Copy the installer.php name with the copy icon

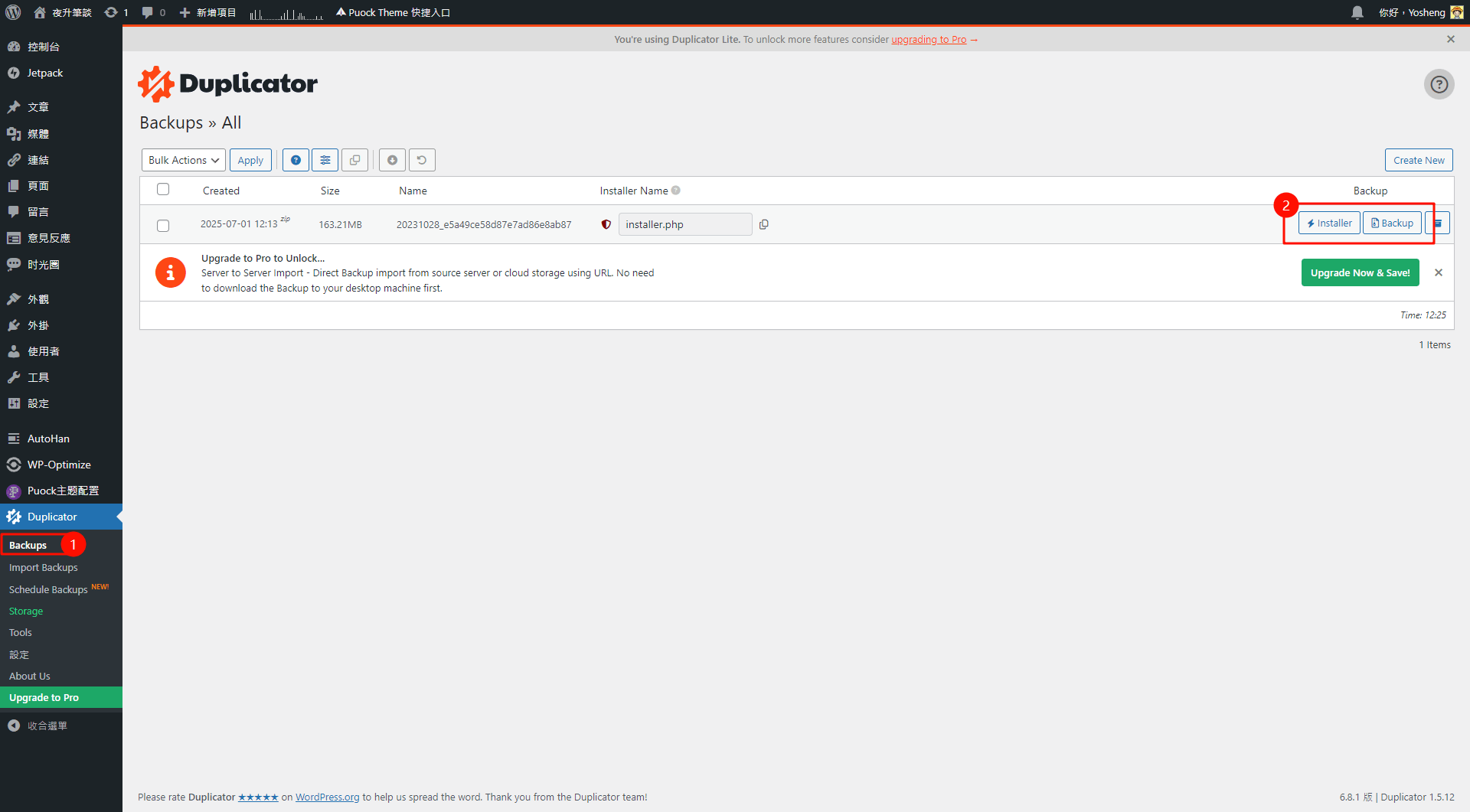763,224
